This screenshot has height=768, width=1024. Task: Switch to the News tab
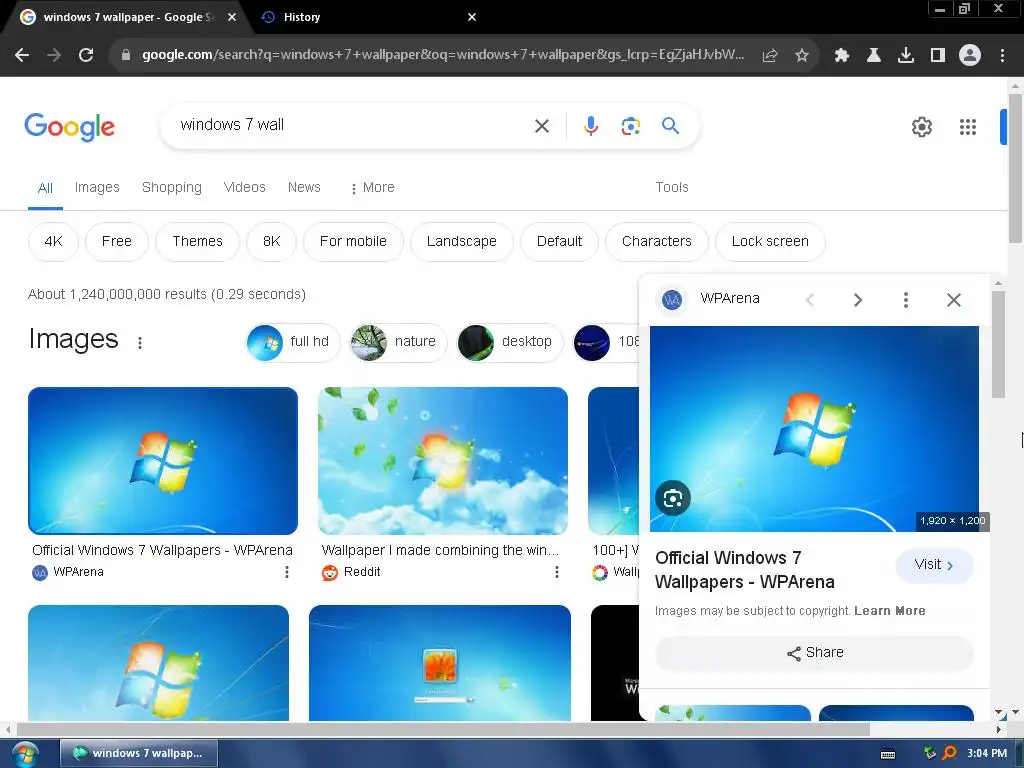[304, 187]
